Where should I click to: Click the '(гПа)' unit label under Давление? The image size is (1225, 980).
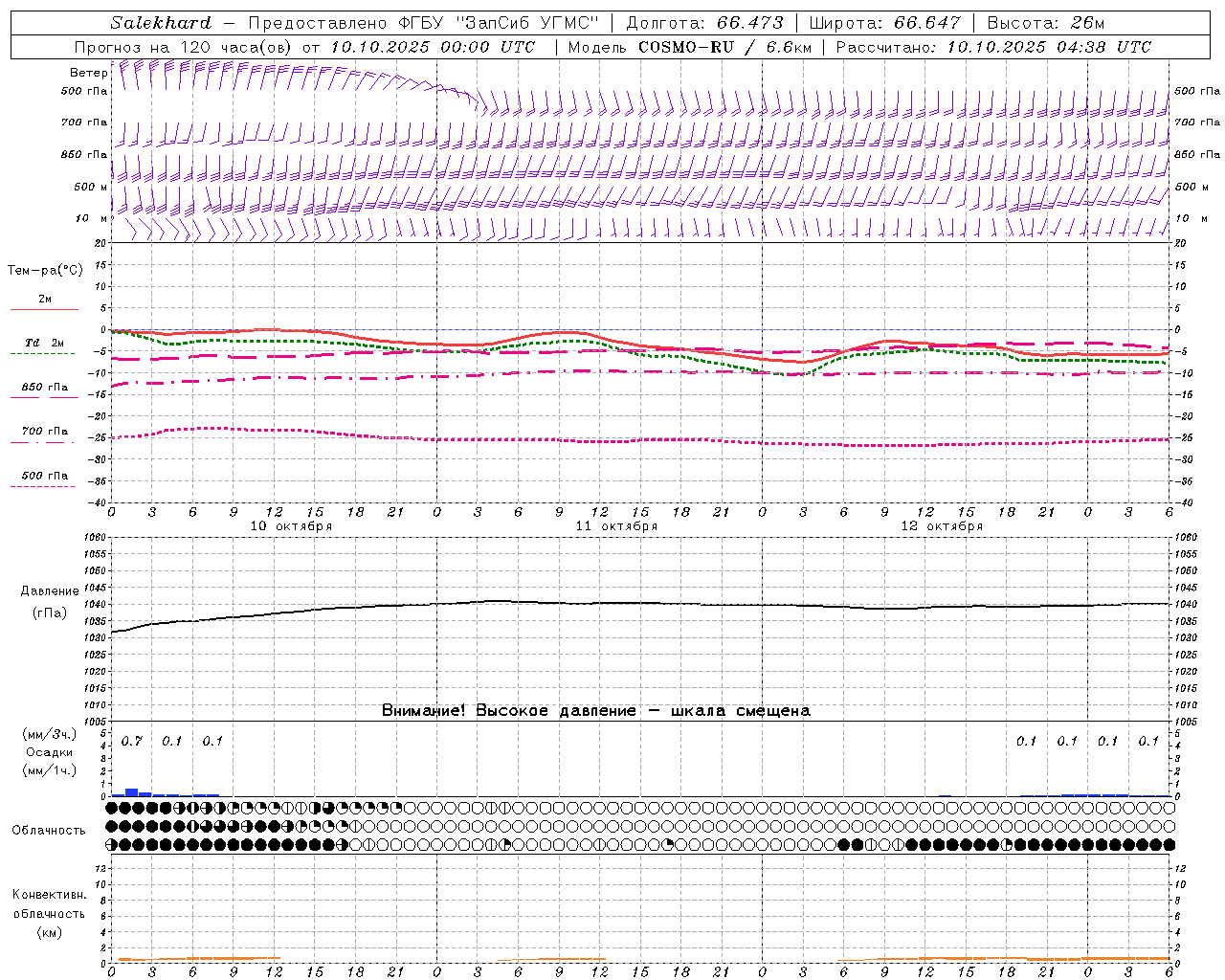(x=50, y=613)
